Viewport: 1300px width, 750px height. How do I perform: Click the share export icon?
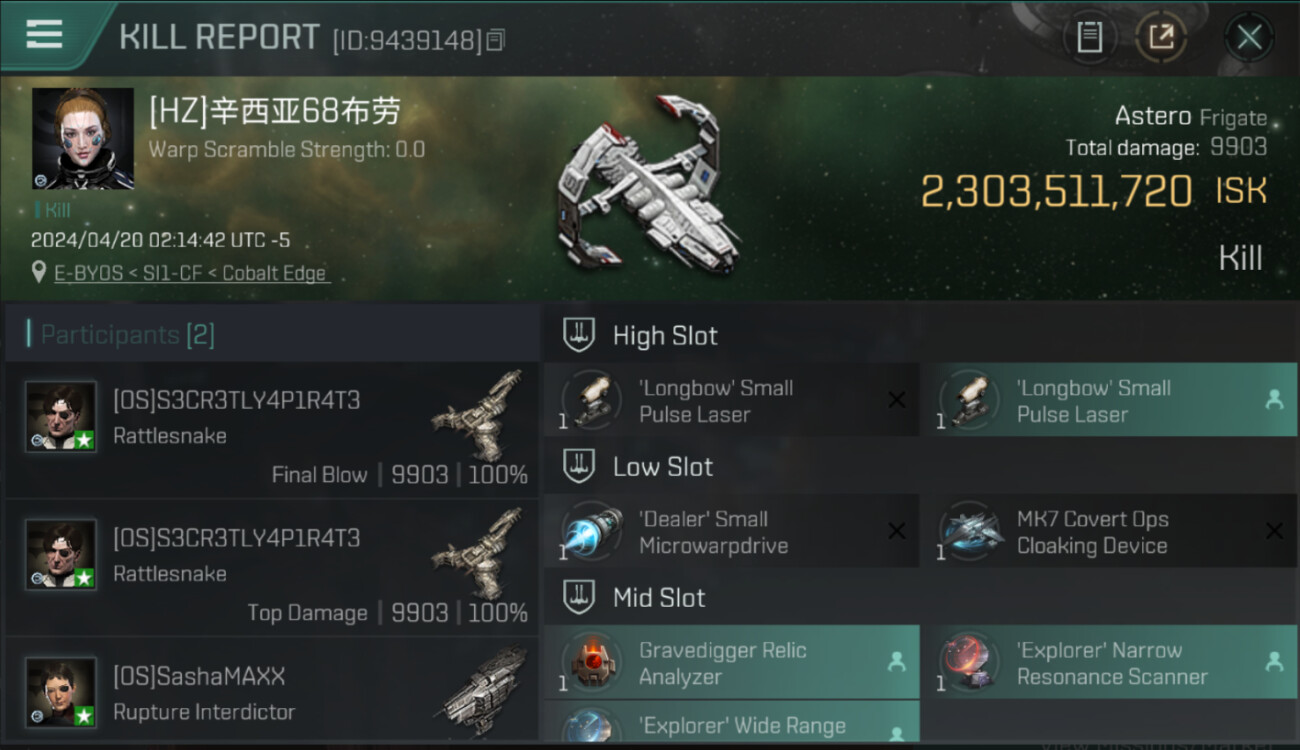point(1160,38)
